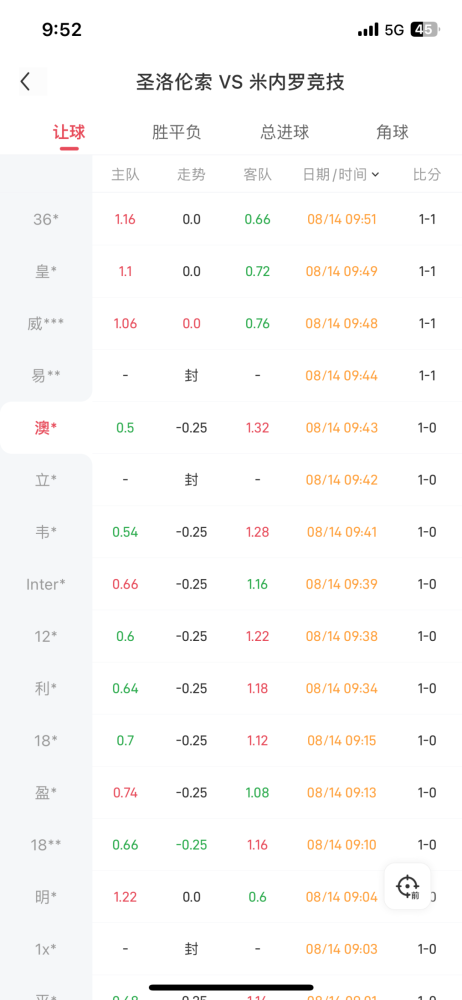
Task: Tap the cellular signal bars icon
Action: click(368, 30)
